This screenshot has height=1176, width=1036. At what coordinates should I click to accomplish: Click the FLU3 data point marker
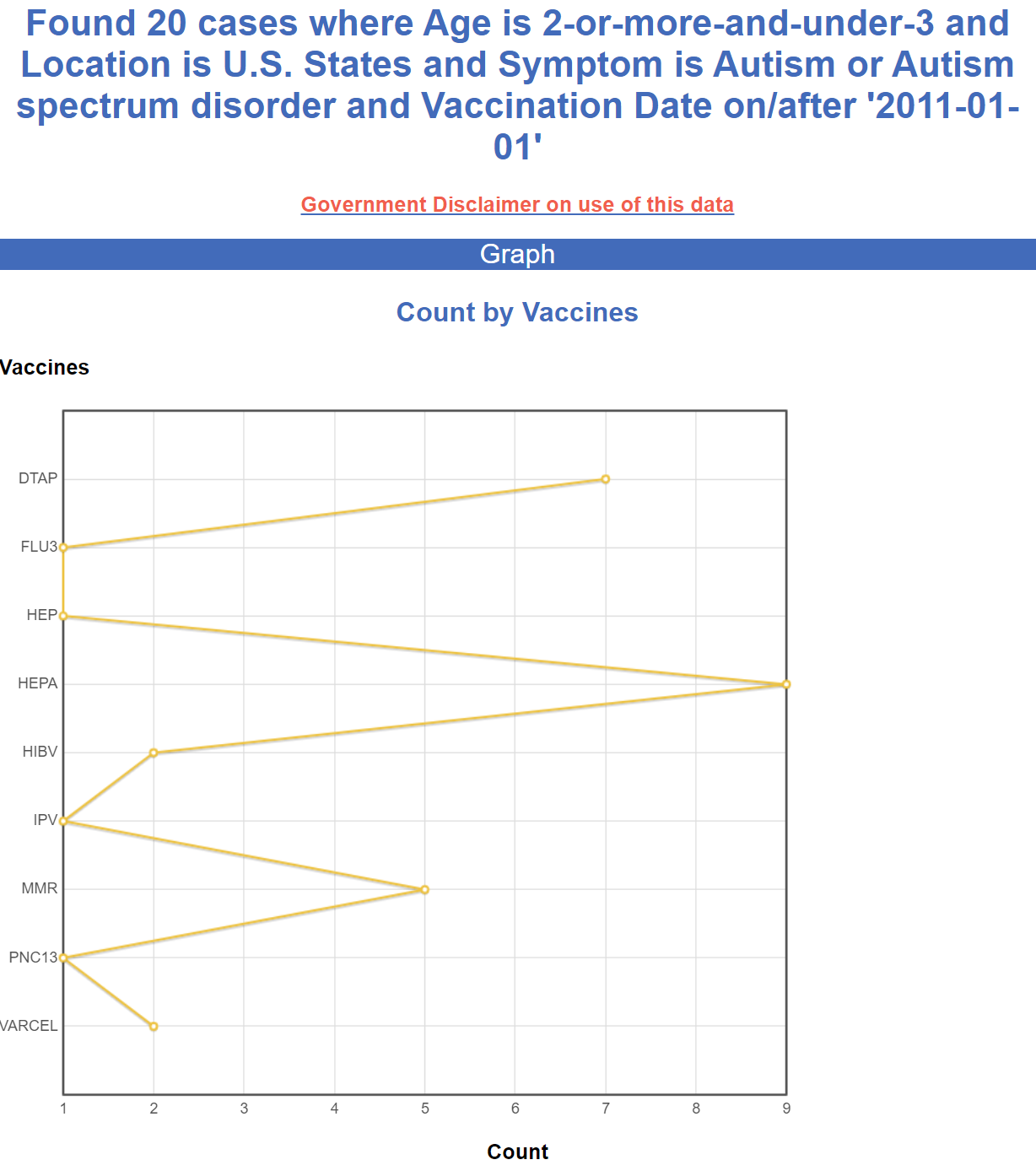(63, 548)
